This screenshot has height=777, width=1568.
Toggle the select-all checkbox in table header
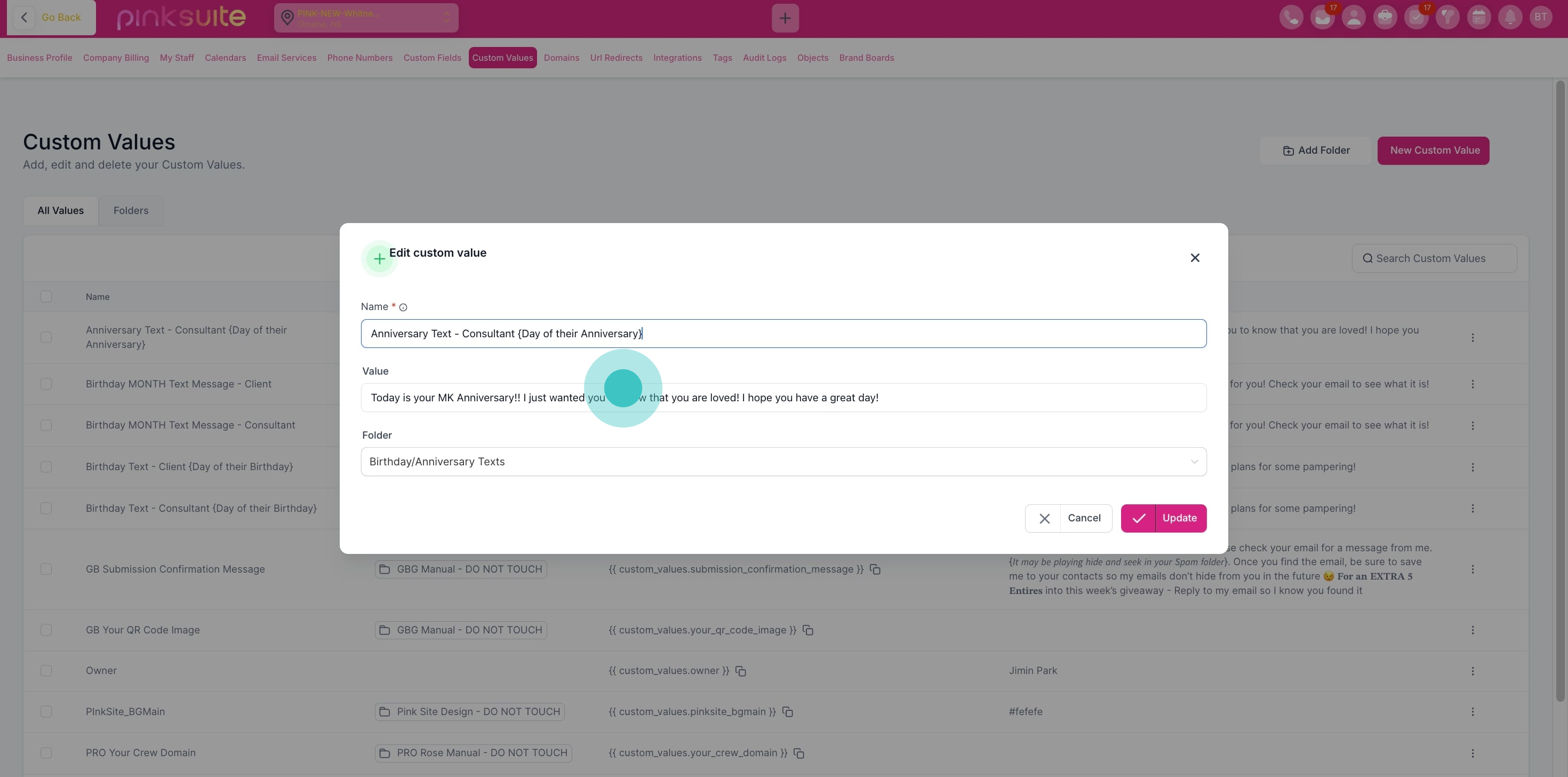[x=46, y=297]
